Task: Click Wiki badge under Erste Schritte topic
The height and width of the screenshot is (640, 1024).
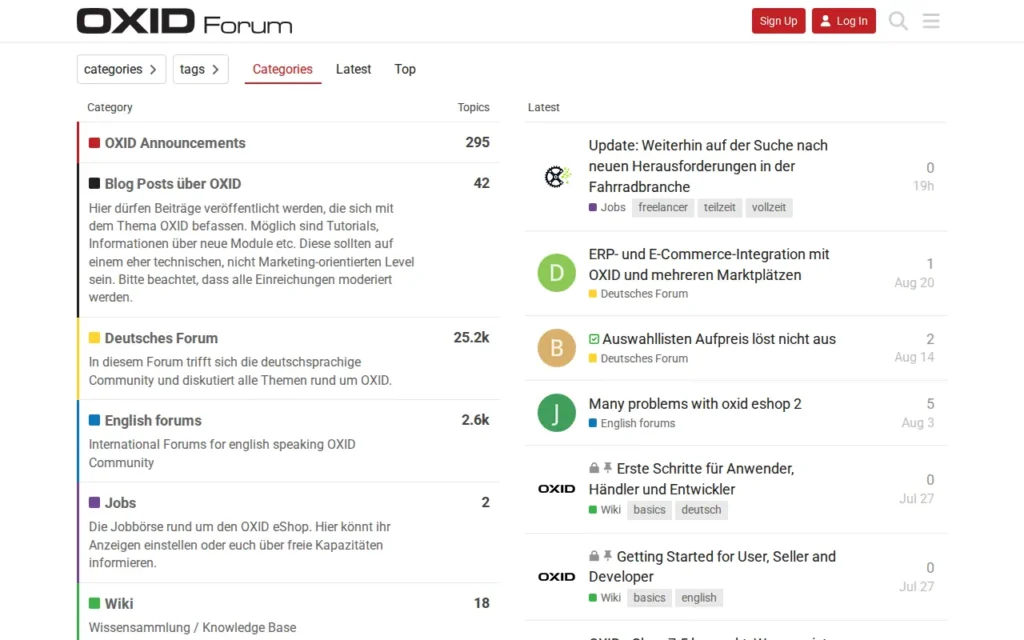Action: pos(605,509)
